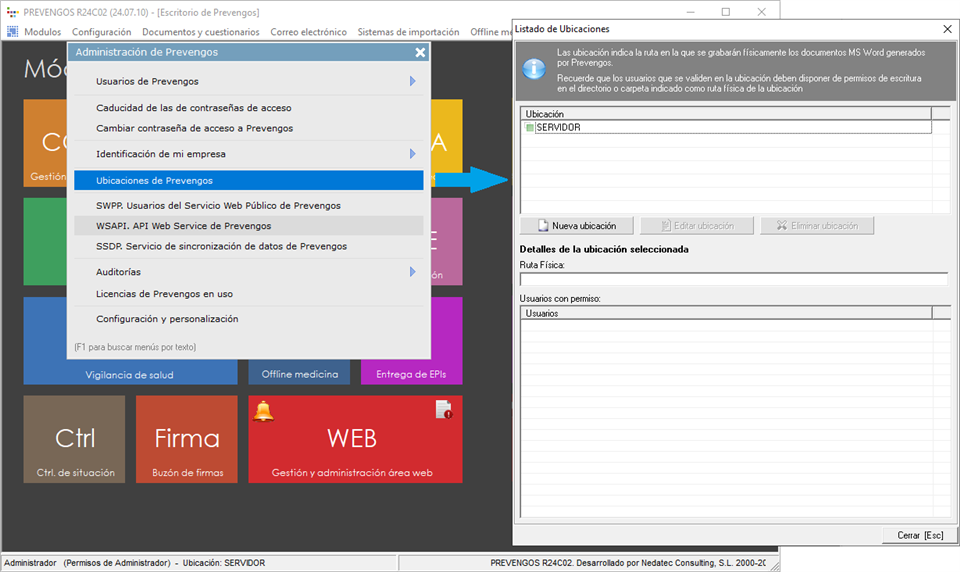Open the Configuración menu in menu bar

(101, 32)
